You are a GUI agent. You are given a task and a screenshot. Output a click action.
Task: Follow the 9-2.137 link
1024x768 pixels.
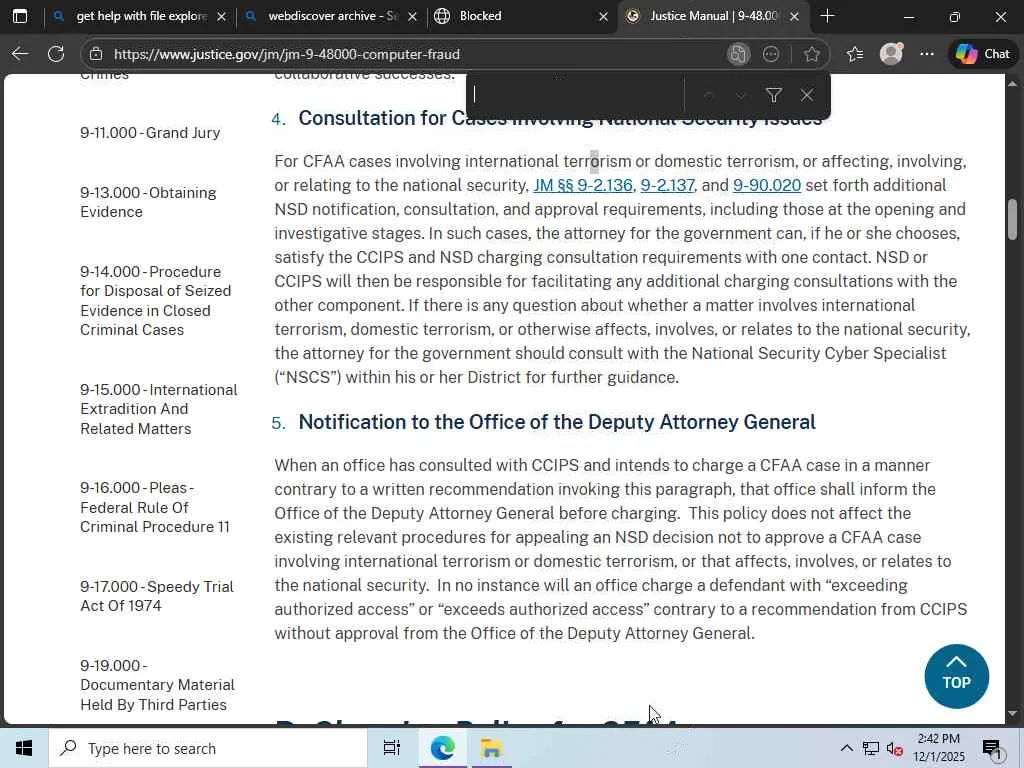[x=667, y=185]
